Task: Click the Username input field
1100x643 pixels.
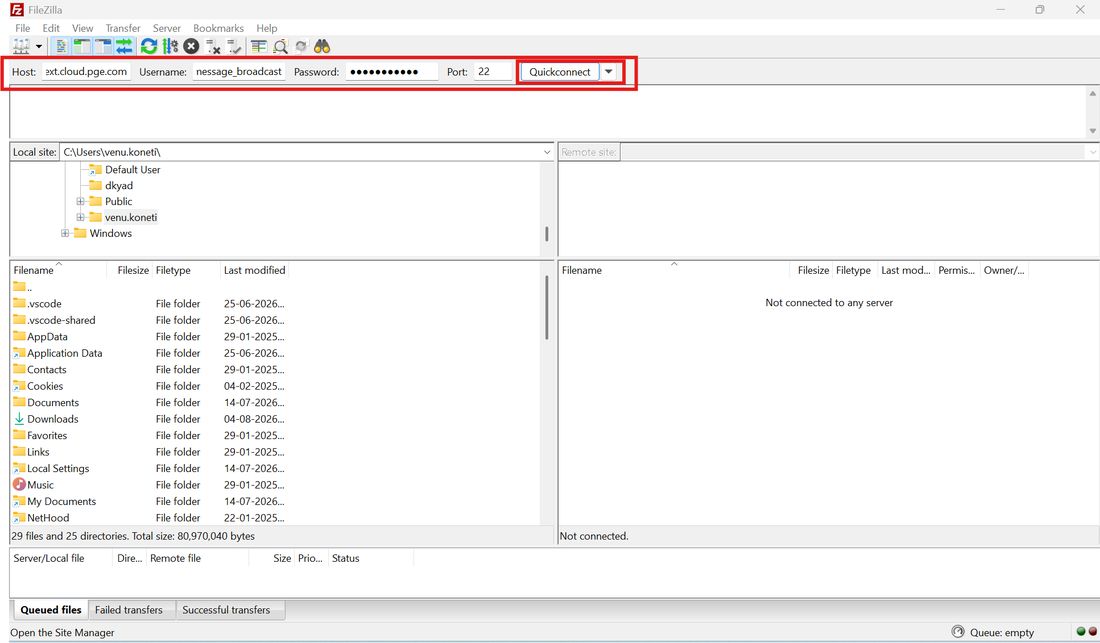Action: pyautogui.click(x=239, y=72)
